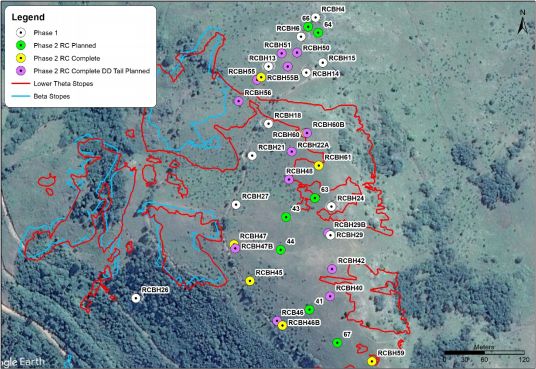Click the white RCBH26 borehole marker
The height and width of the screenshot is (369, 536).
coord(136,298)
